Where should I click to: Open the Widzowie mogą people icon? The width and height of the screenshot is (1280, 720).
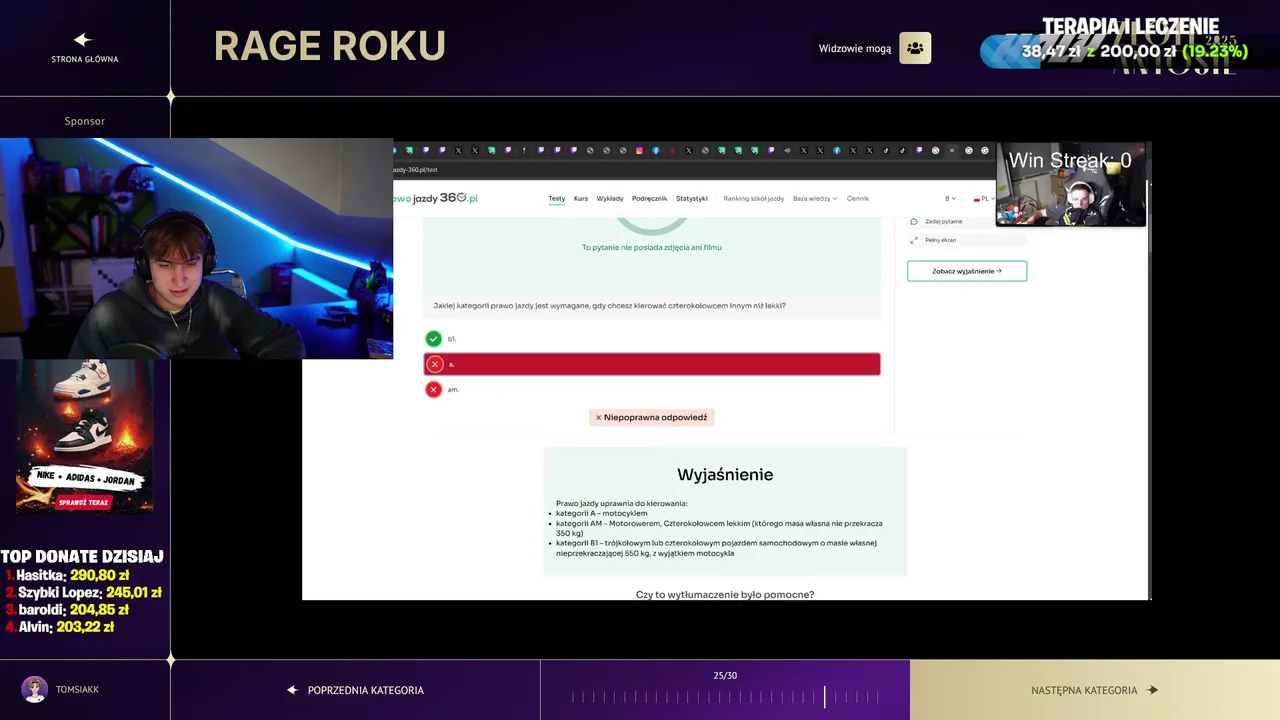915,48
